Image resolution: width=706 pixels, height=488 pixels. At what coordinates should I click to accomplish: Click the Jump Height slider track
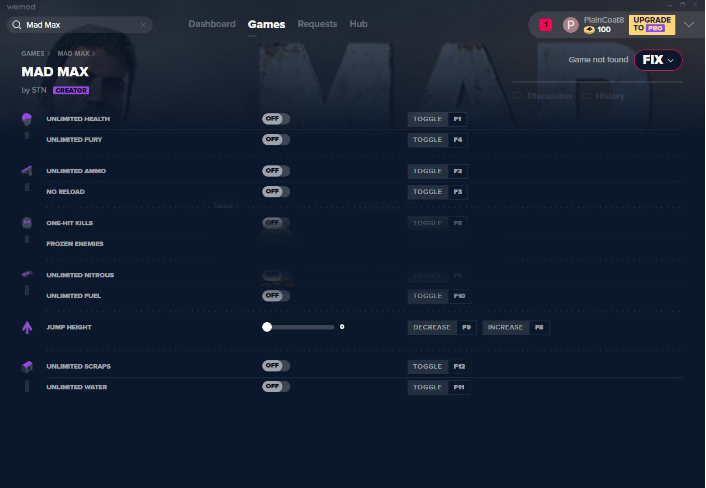[300, 327]
